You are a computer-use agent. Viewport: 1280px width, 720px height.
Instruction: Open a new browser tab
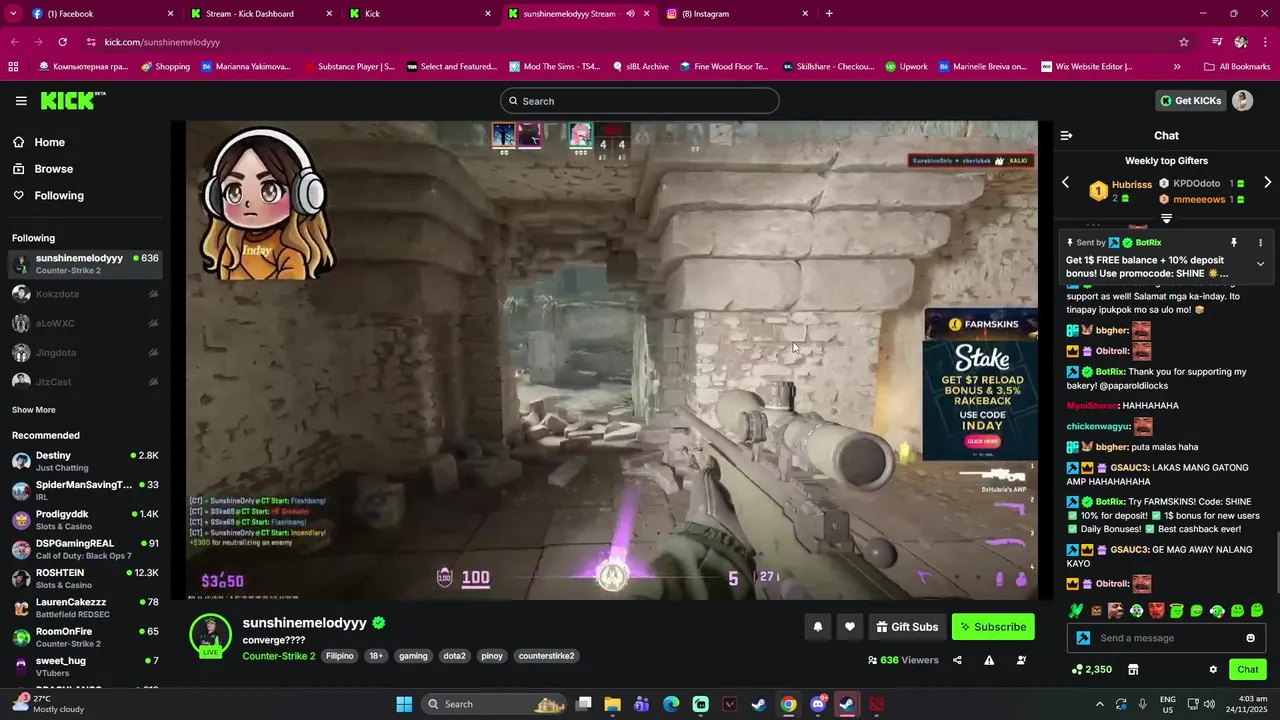(829, 14)
